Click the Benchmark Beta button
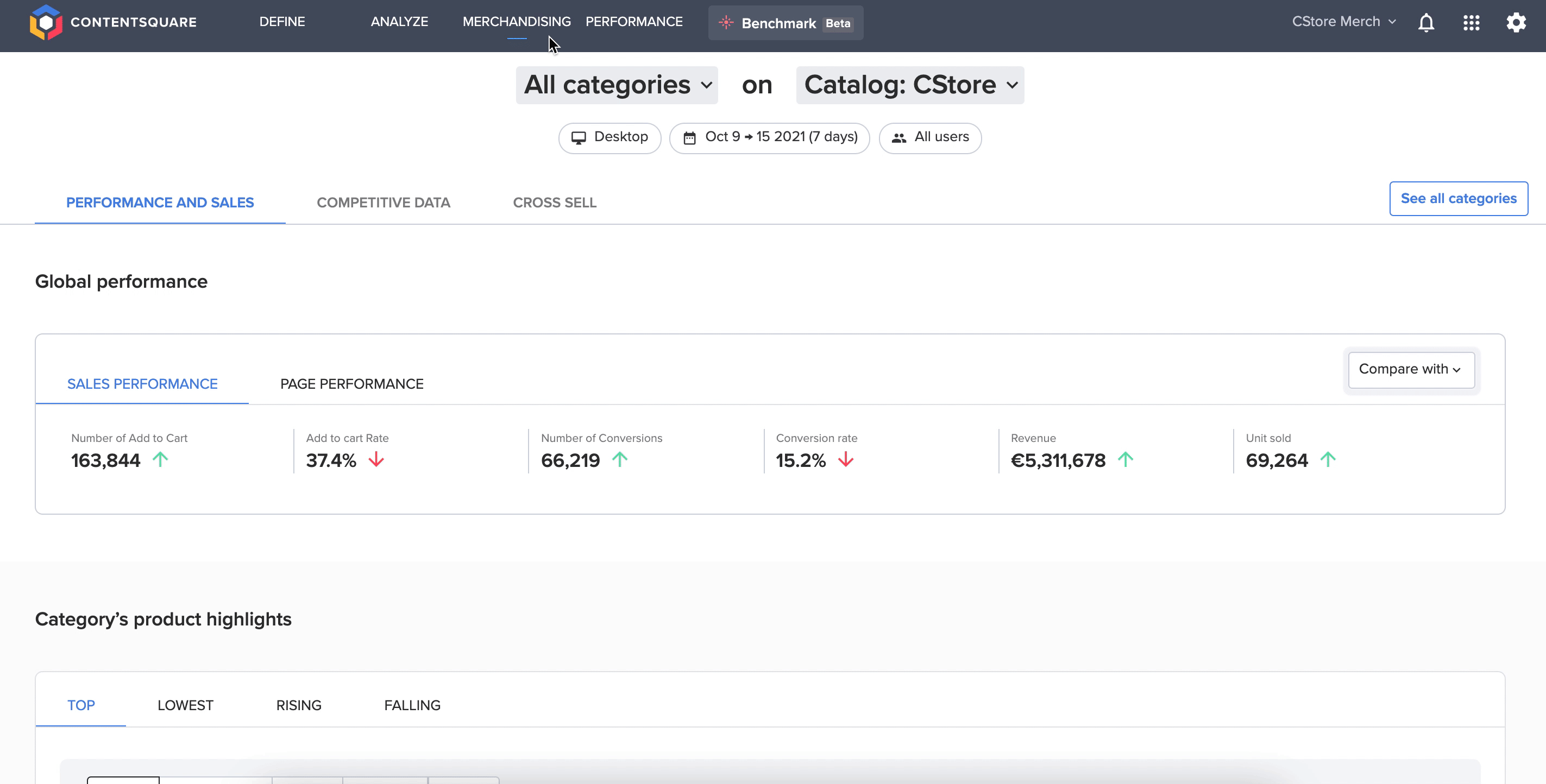 [x=785, y=23]
